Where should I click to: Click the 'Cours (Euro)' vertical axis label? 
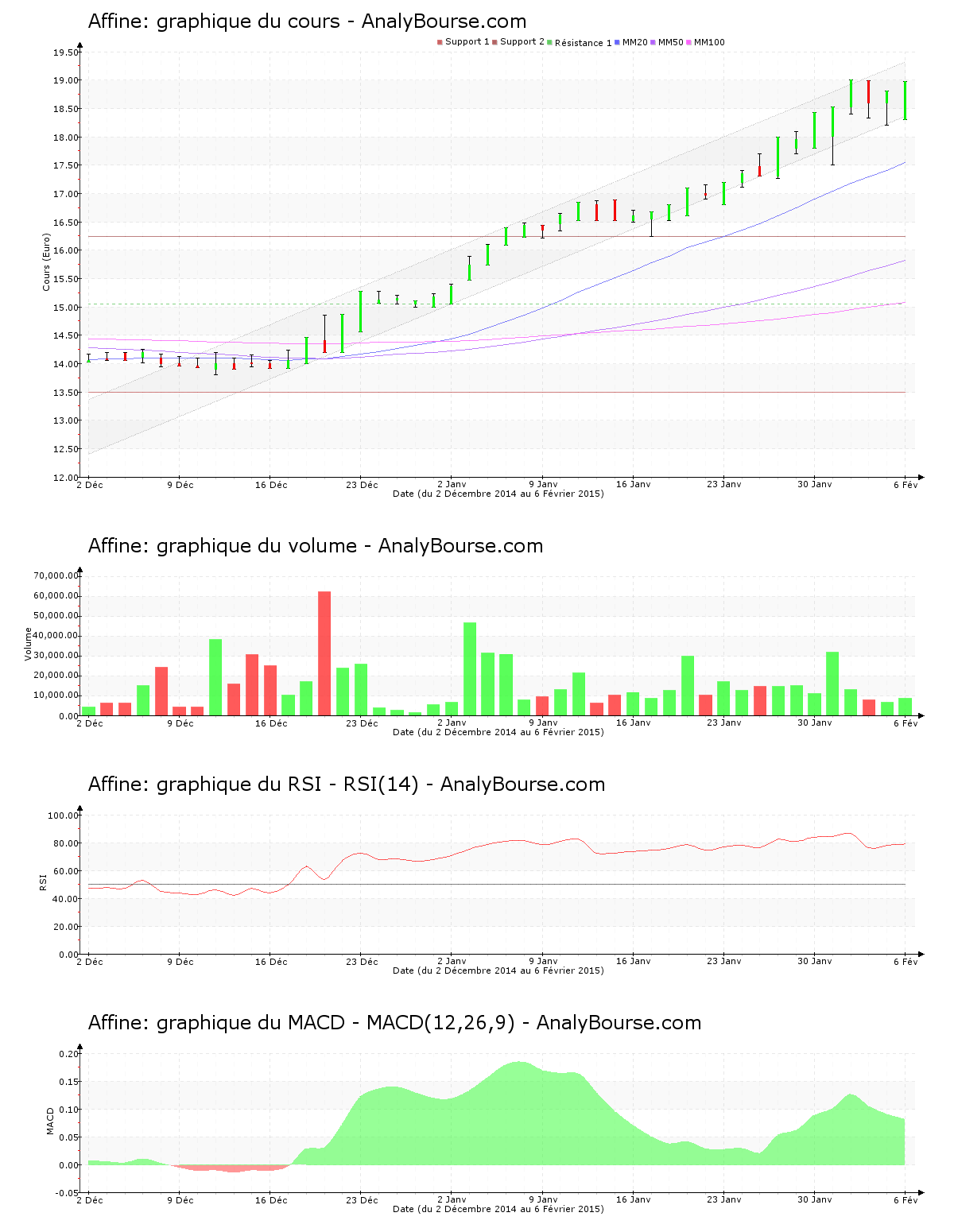click(x=46, y=262)
